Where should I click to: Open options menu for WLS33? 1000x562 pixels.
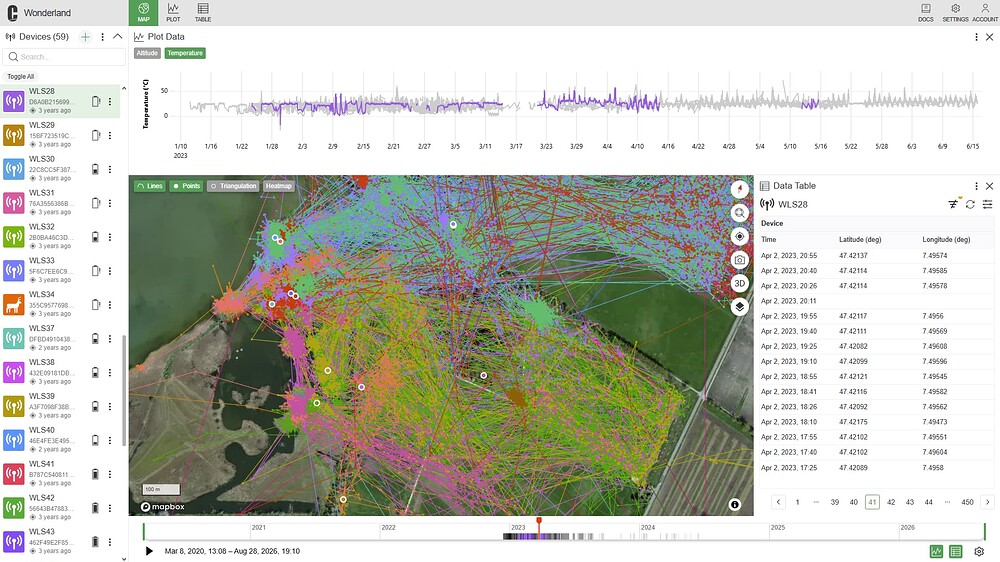(x=110, y=270)
